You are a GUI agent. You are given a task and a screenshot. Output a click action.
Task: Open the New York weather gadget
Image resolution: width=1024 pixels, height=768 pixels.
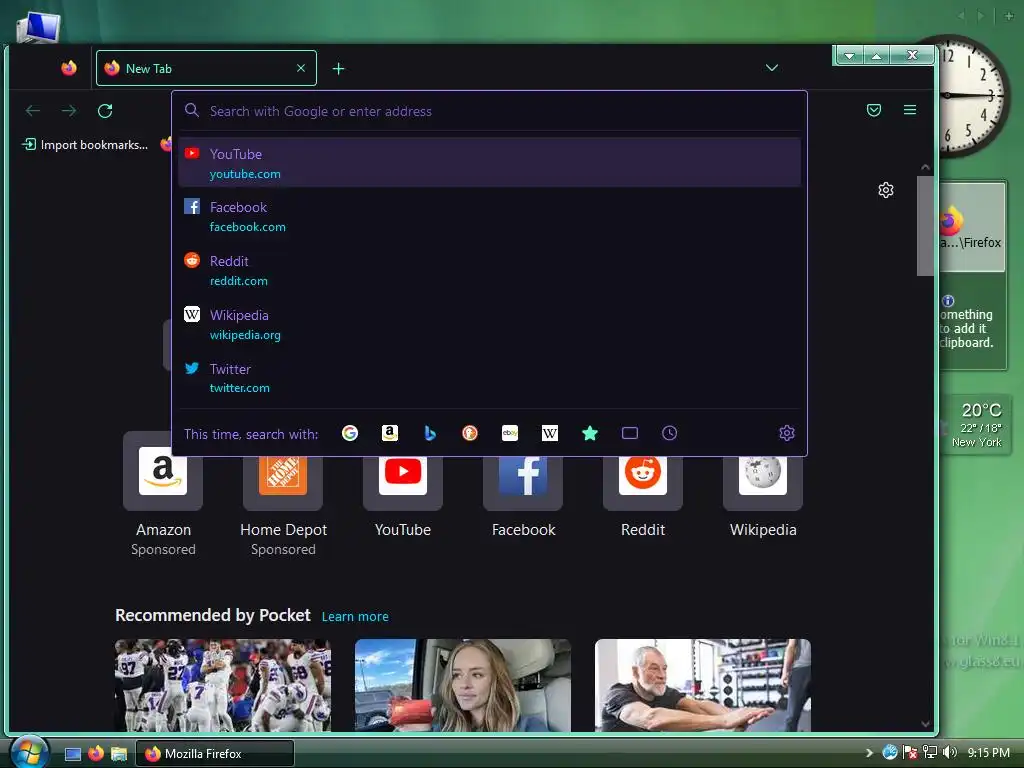pos(976,424)
